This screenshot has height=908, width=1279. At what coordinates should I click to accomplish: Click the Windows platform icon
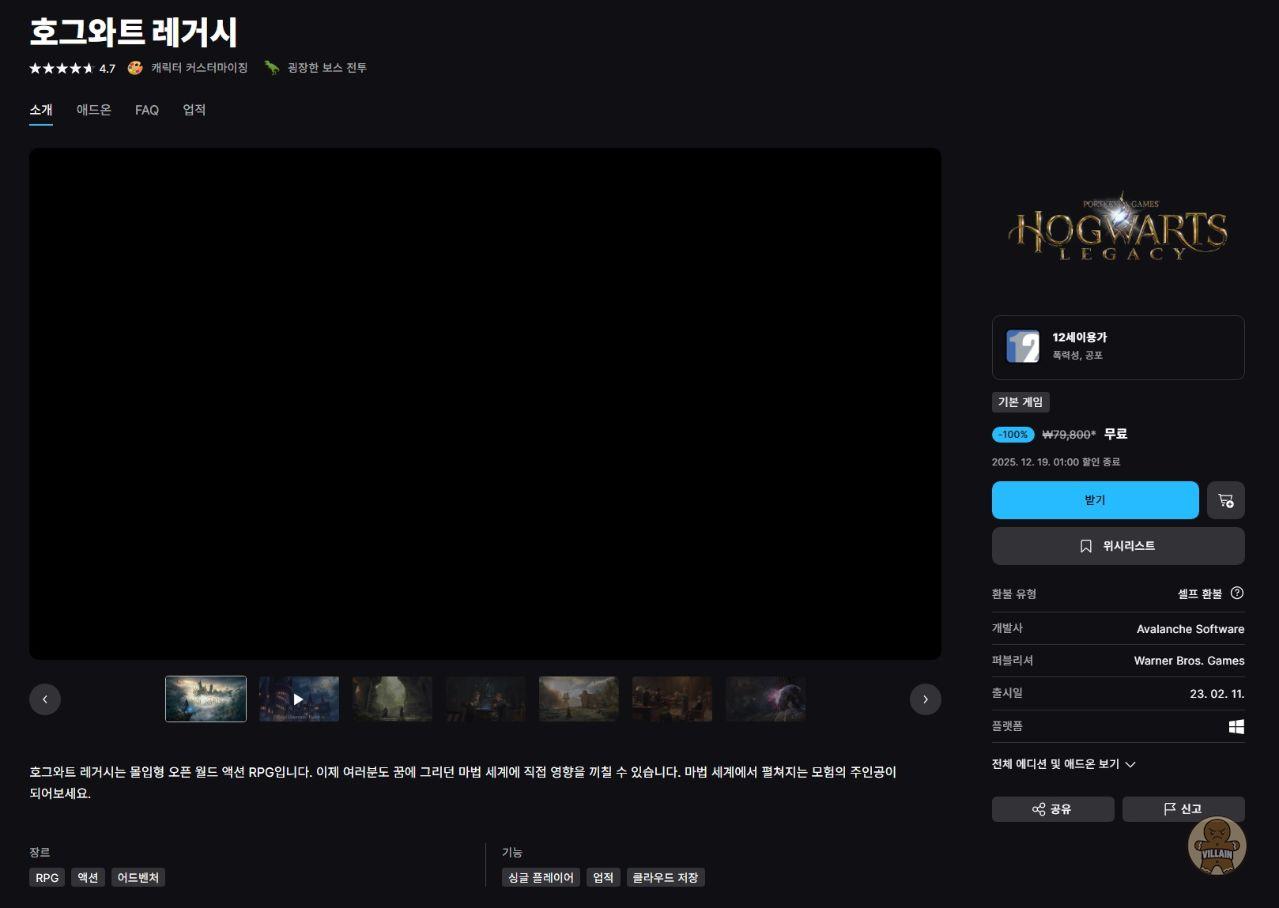click(1236, 727)
